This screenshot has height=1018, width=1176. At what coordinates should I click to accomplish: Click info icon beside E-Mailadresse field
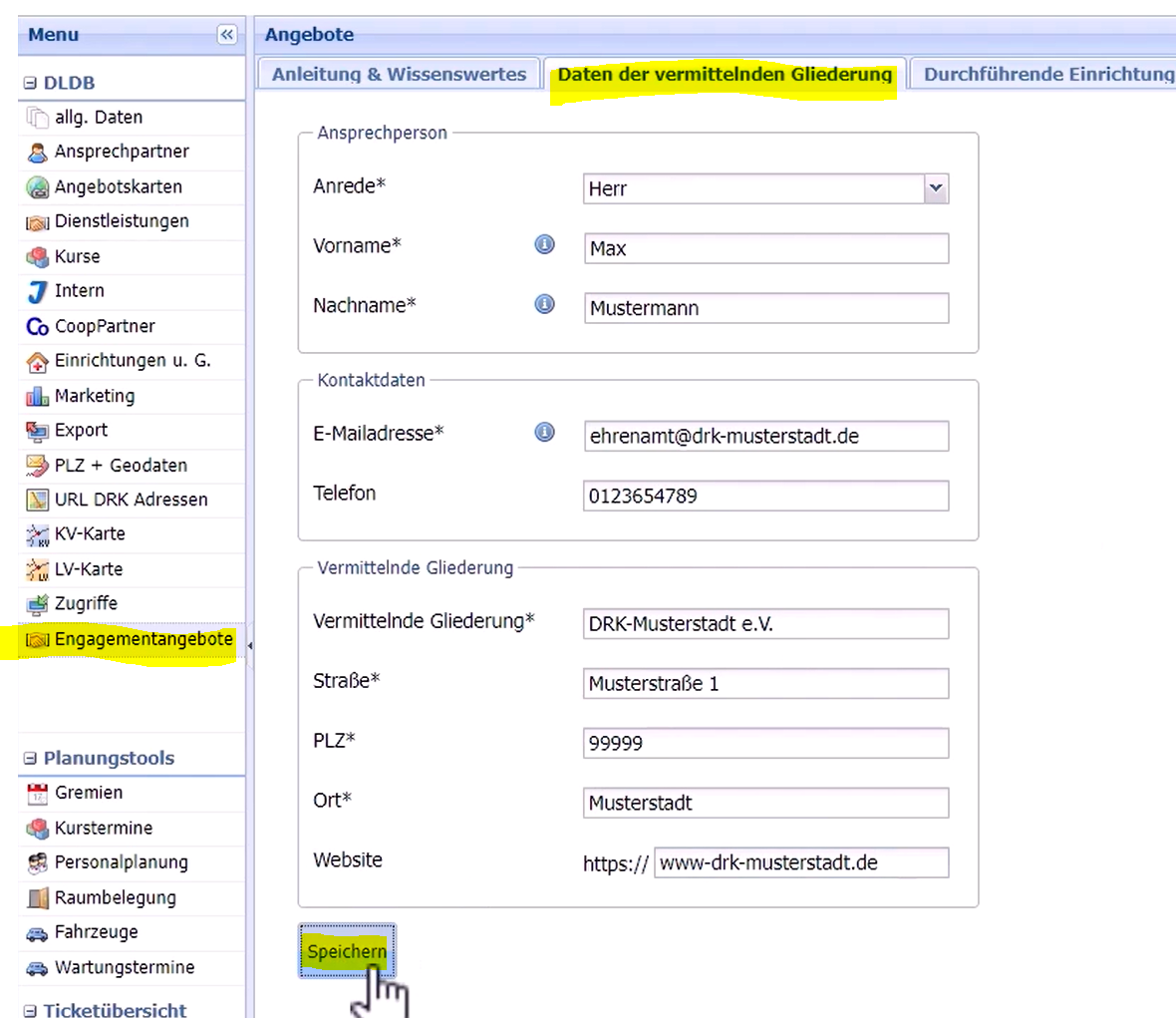[544, 432]
